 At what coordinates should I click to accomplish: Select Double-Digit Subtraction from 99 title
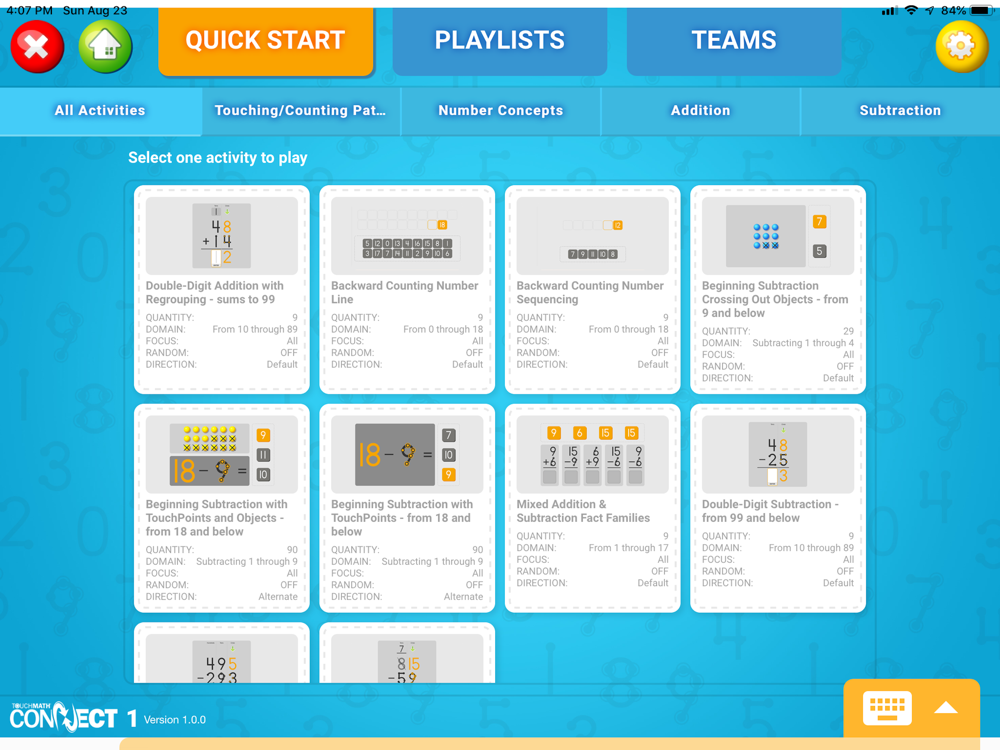pyautogui.click(x=770, y=511)
